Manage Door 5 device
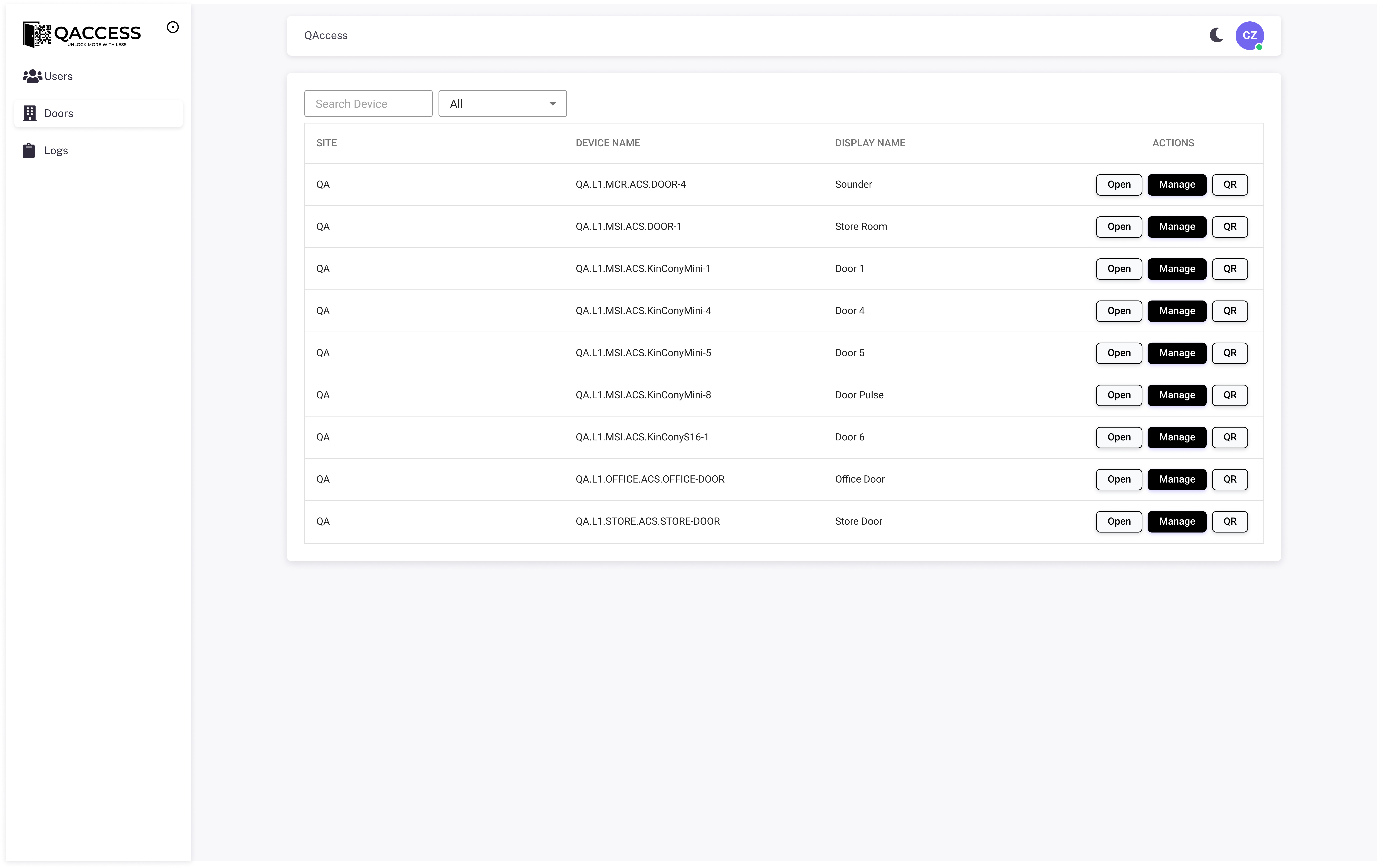Image resolution: width=1377 pixels, height=868 pixels. tap(1177, 353)
